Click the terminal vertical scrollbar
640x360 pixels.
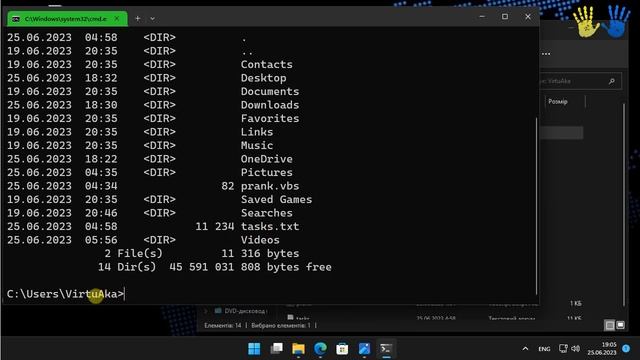tap(536, 206)
